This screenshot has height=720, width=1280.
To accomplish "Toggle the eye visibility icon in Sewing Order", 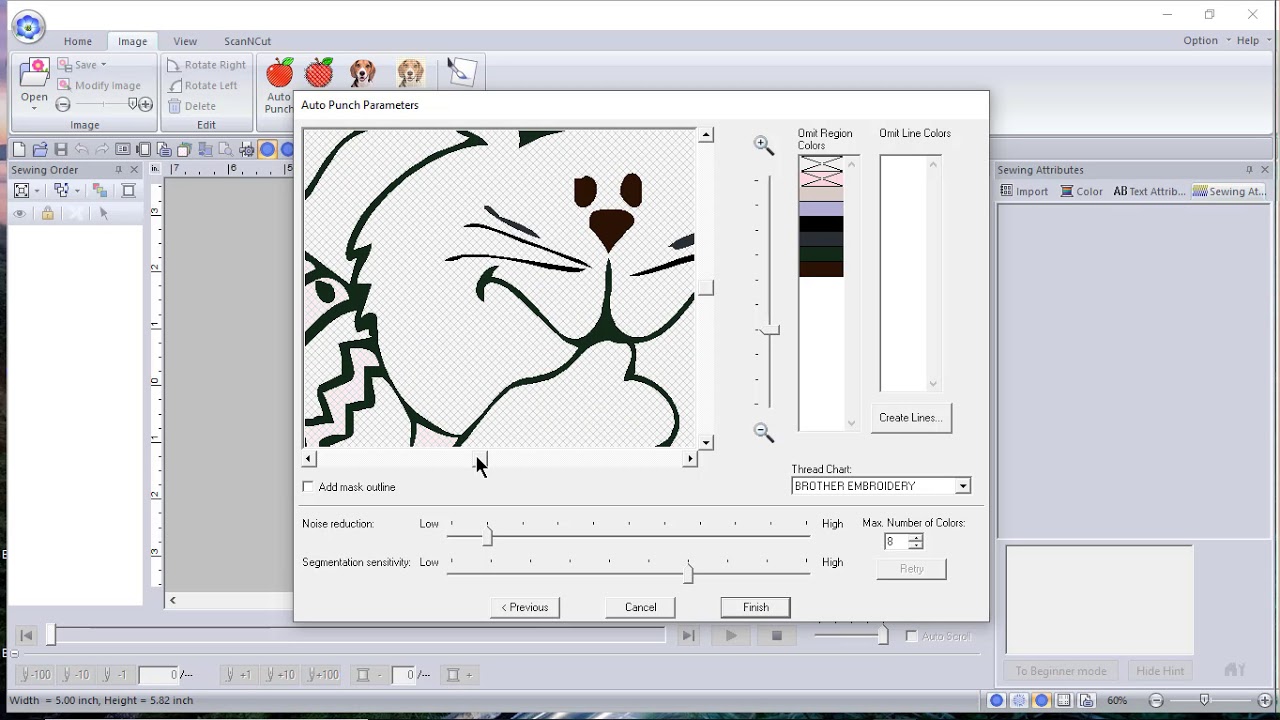I will (x=19, y=214).
